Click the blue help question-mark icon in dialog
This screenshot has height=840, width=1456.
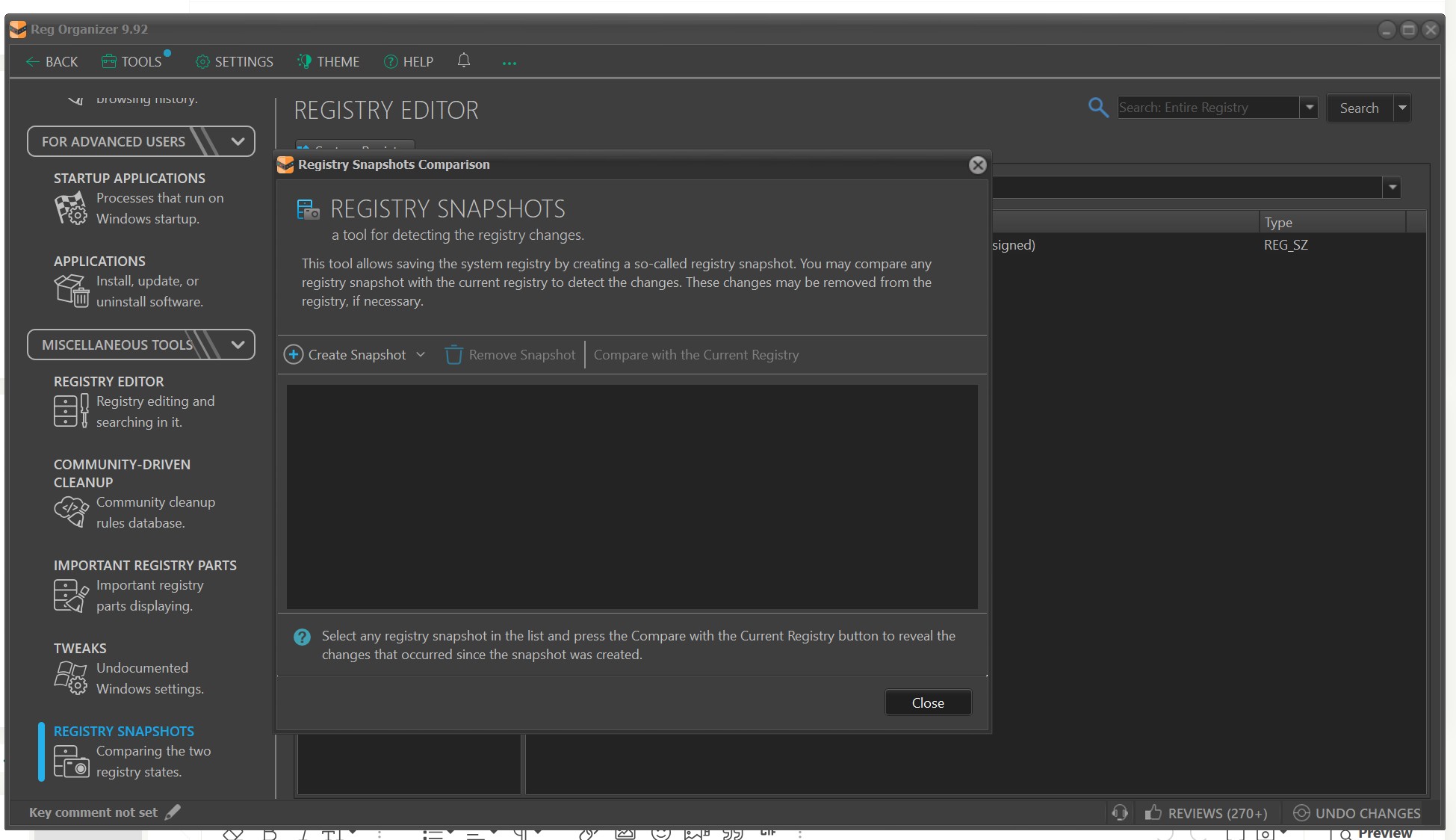(x=302, y=637)
